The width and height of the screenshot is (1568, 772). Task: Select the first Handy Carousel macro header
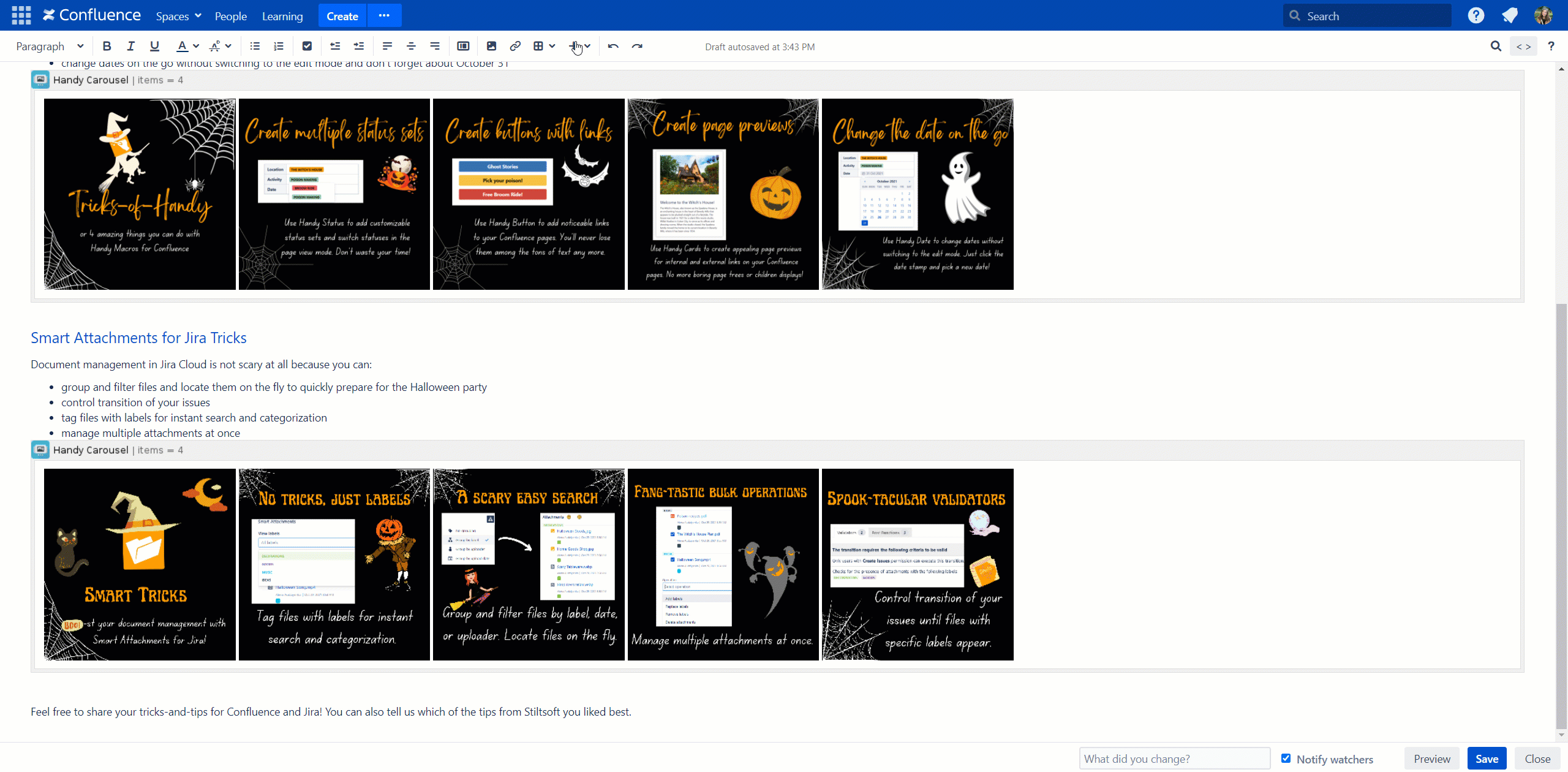777,80
